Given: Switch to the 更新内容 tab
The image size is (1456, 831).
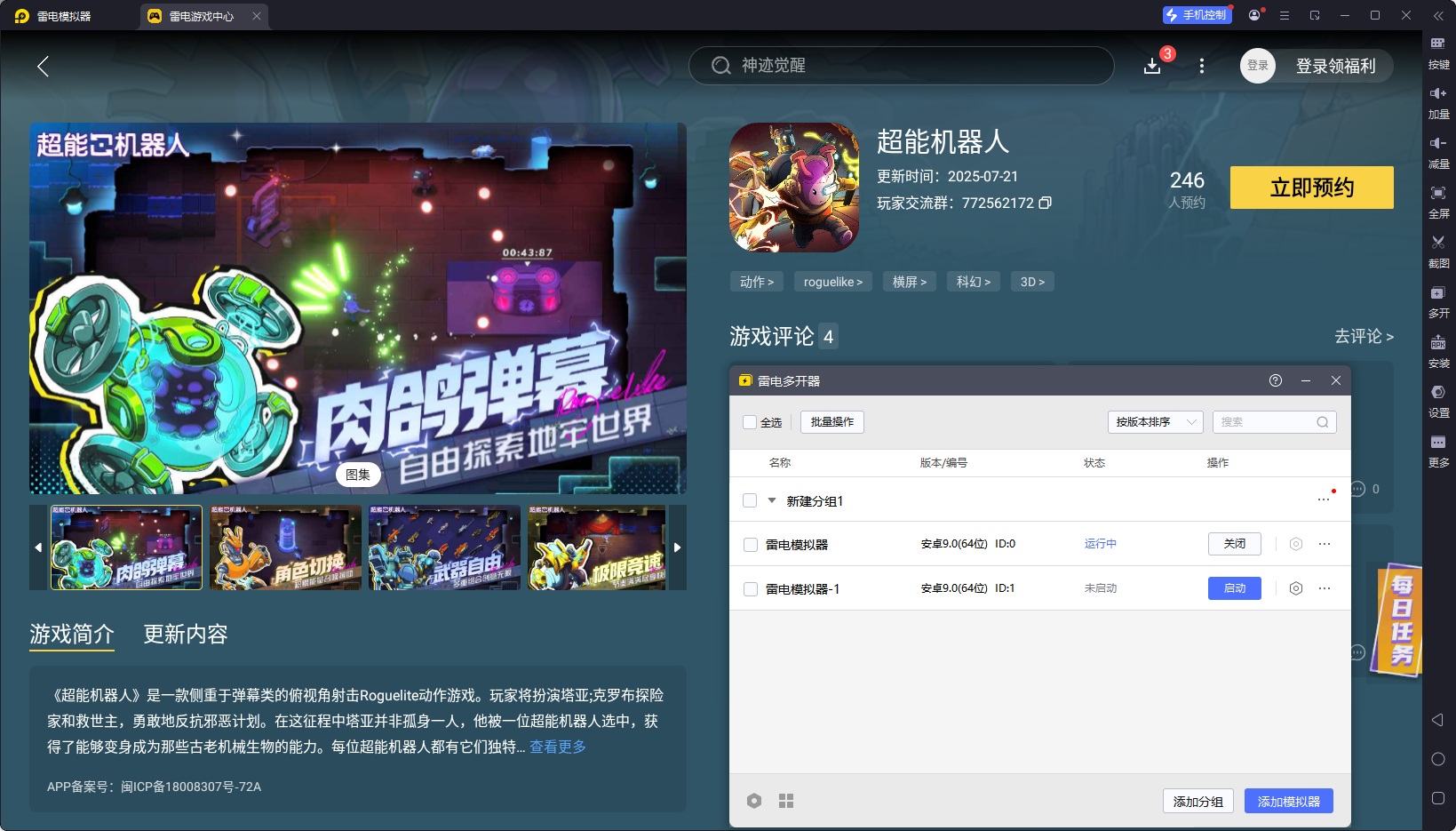Looking at the screenshot, I should pos(186,634).
